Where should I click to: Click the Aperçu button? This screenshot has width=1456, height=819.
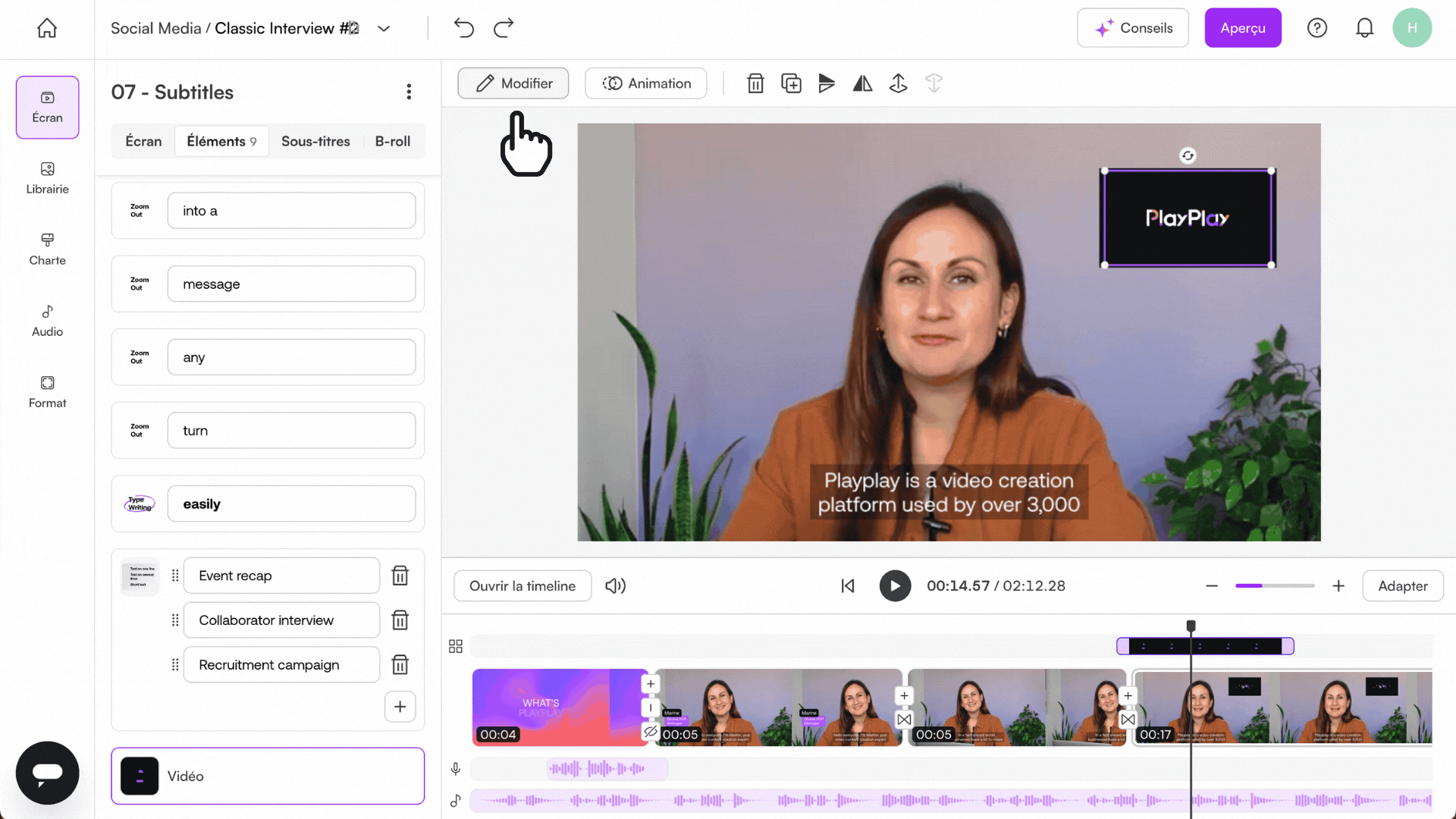[1242, 27]
